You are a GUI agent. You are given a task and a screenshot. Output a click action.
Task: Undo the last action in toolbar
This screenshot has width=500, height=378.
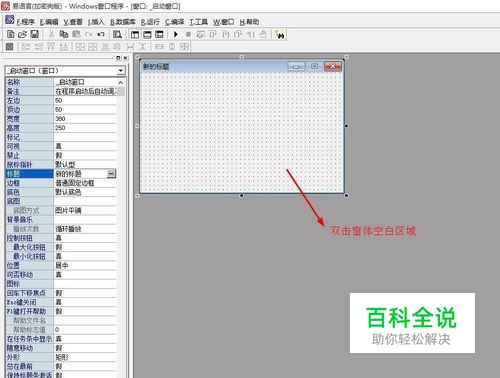click(101, 34)
